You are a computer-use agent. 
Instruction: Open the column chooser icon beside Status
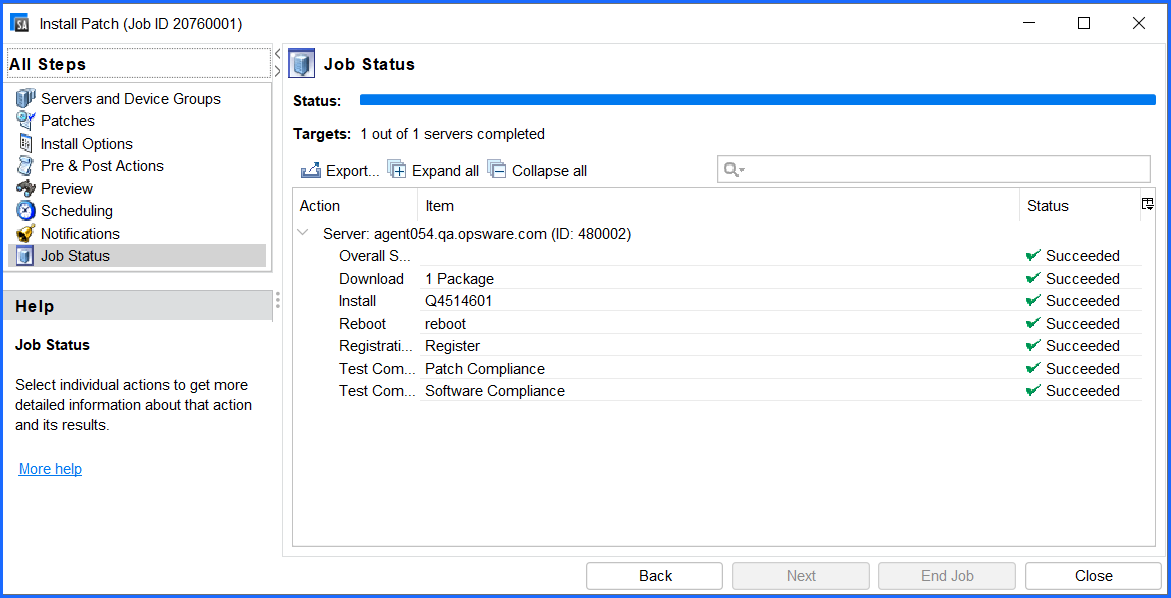click(x=1148, y=204)
